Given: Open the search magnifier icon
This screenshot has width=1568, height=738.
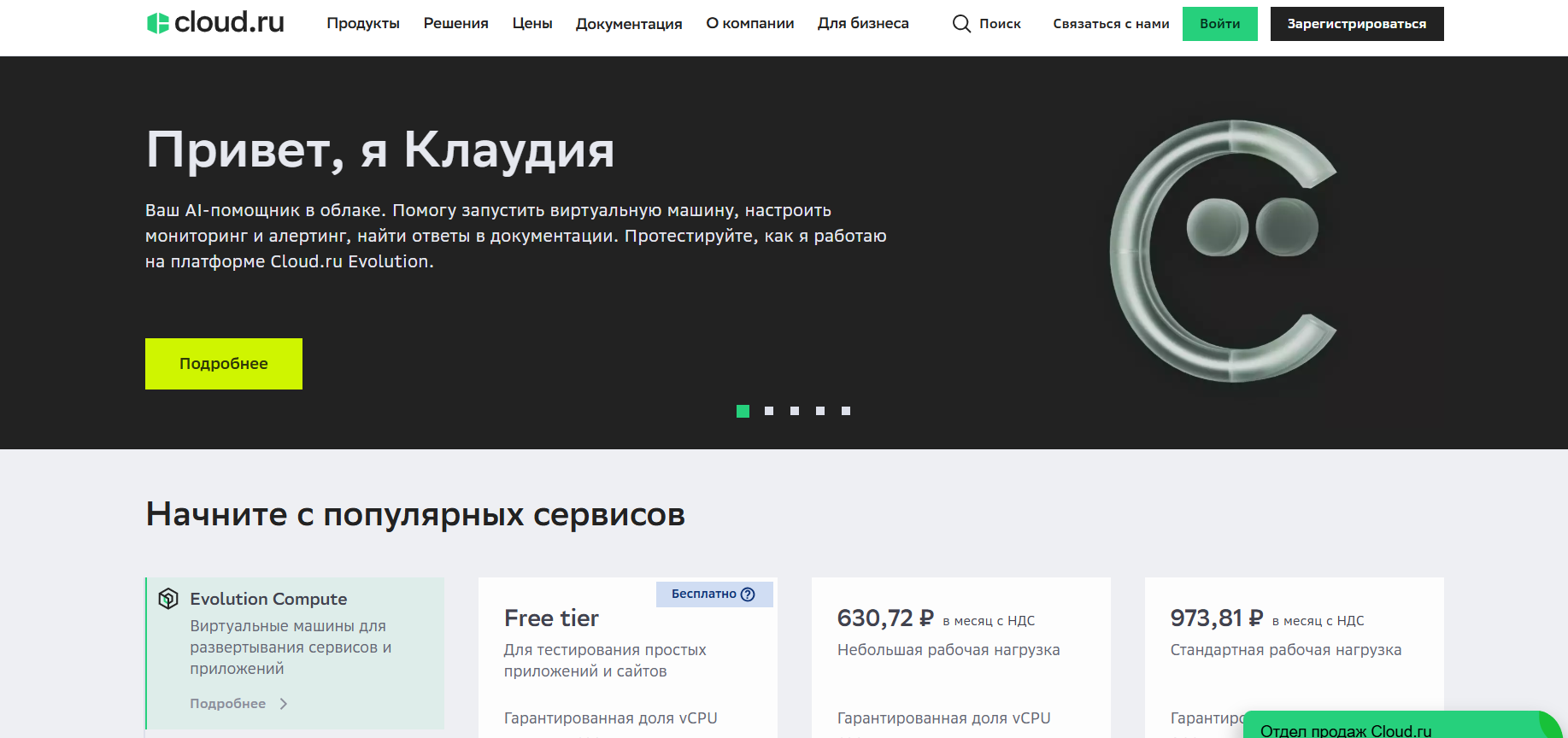Looking at the screenshot, I should pyautogui.click(x=961, y=24).
